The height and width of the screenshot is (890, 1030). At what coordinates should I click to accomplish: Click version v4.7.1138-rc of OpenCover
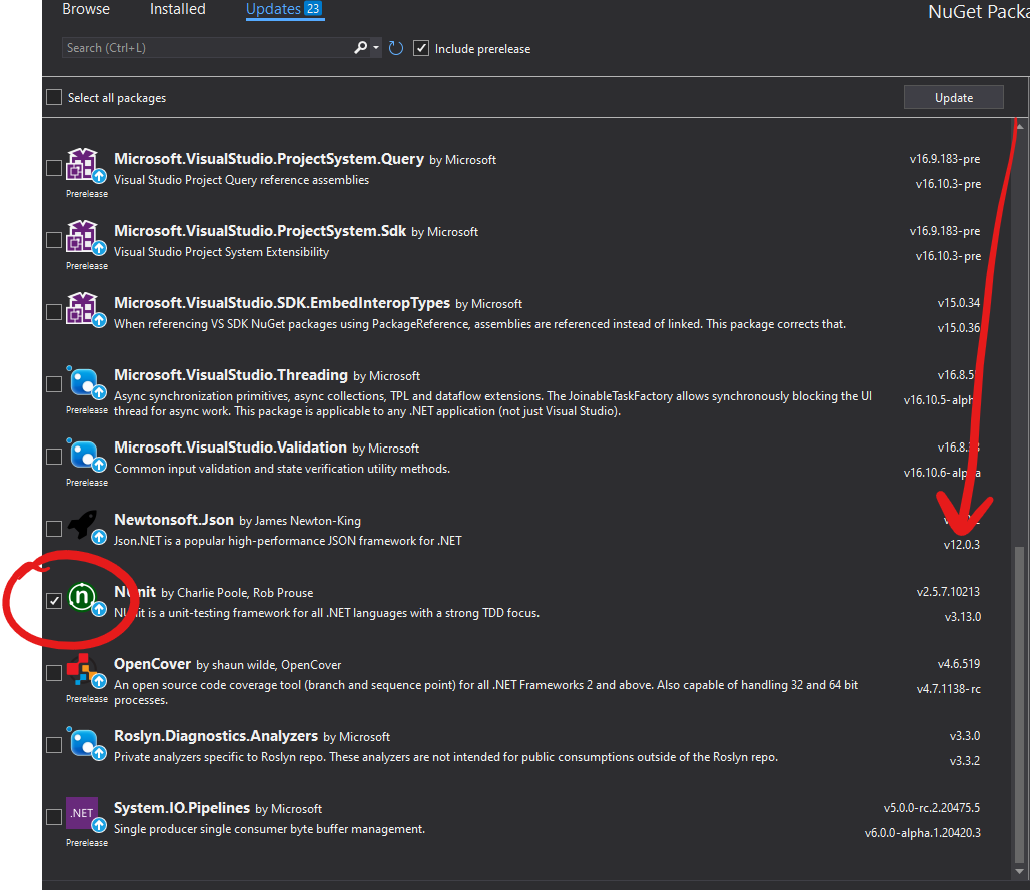pos(949,689)
